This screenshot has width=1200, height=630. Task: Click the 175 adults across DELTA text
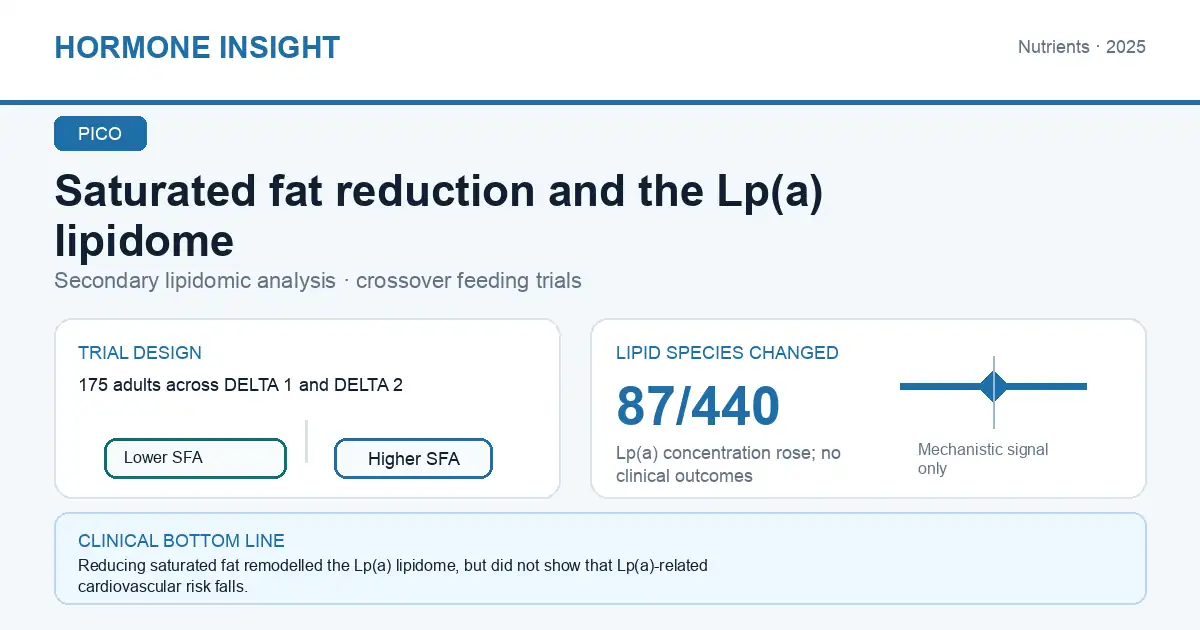pyautogui.click(x=240, y=385)
